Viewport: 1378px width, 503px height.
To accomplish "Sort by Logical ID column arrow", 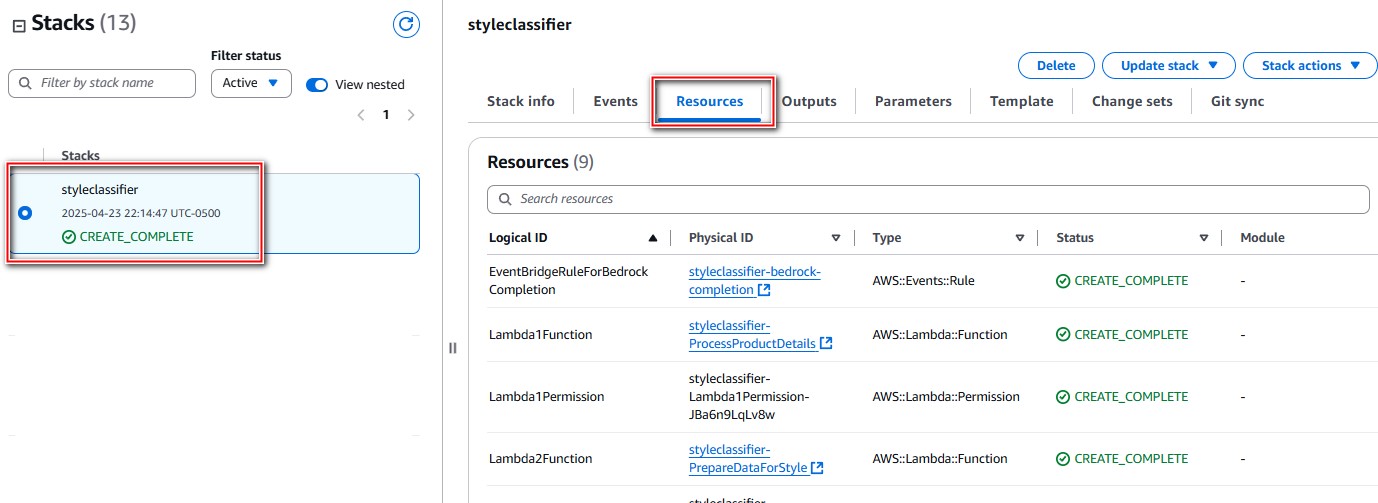I will [653, 238].
